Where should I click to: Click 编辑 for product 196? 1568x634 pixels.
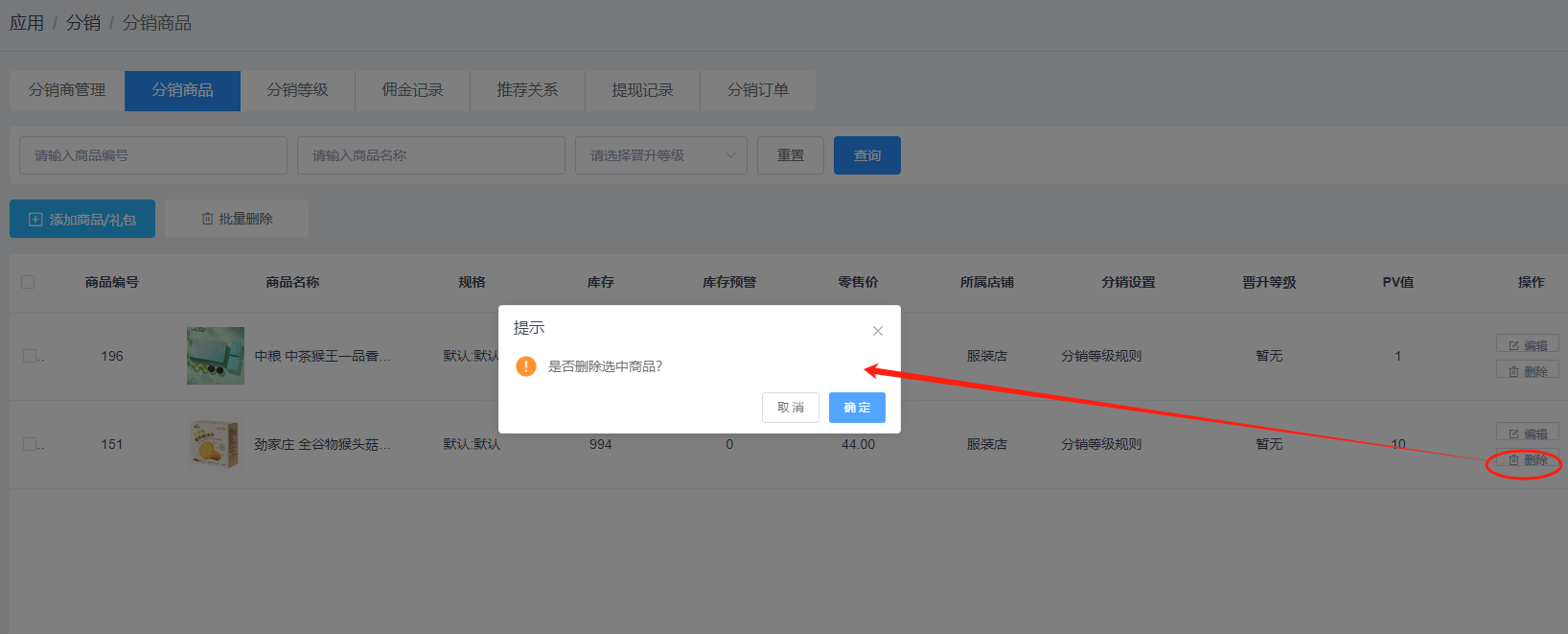1528,345
